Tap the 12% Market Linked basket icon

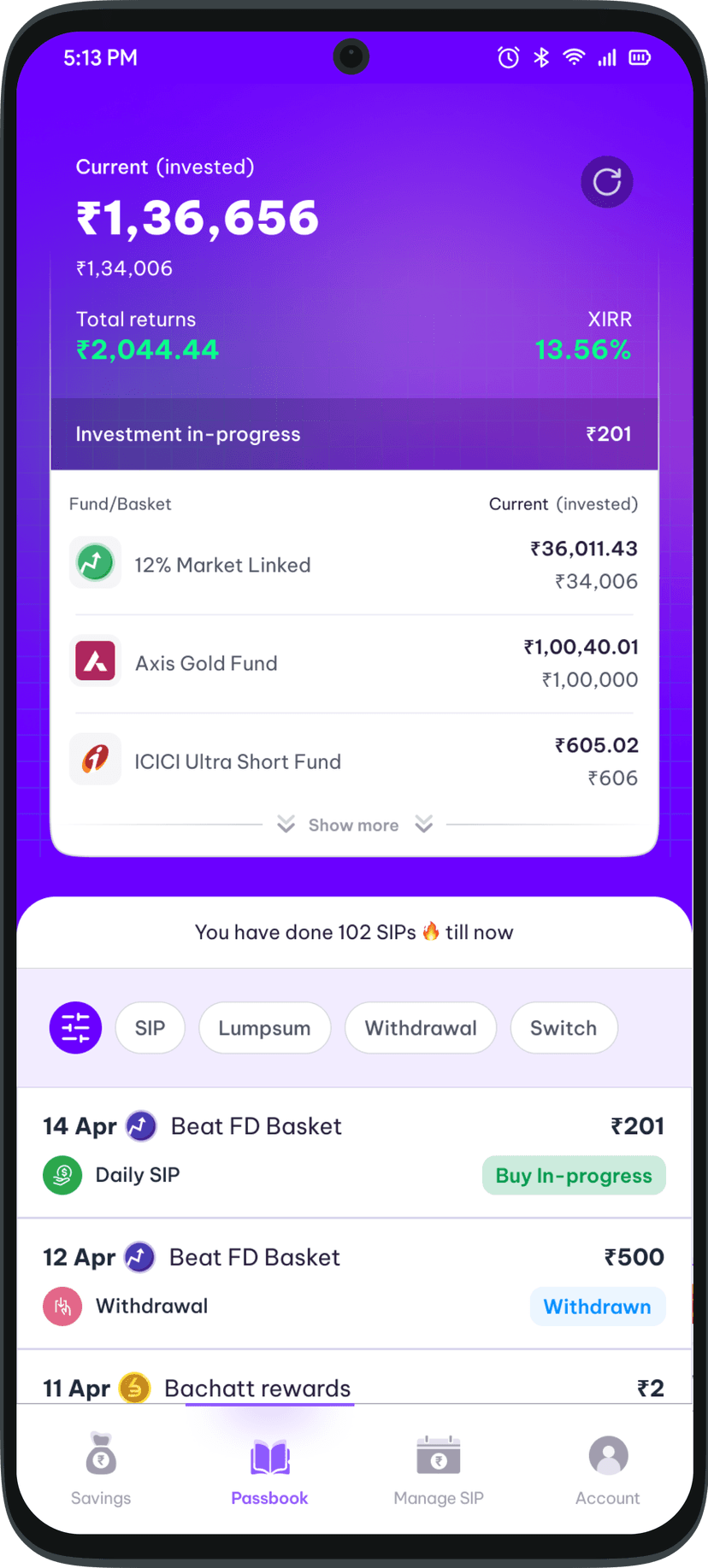(x=95, y=563)
